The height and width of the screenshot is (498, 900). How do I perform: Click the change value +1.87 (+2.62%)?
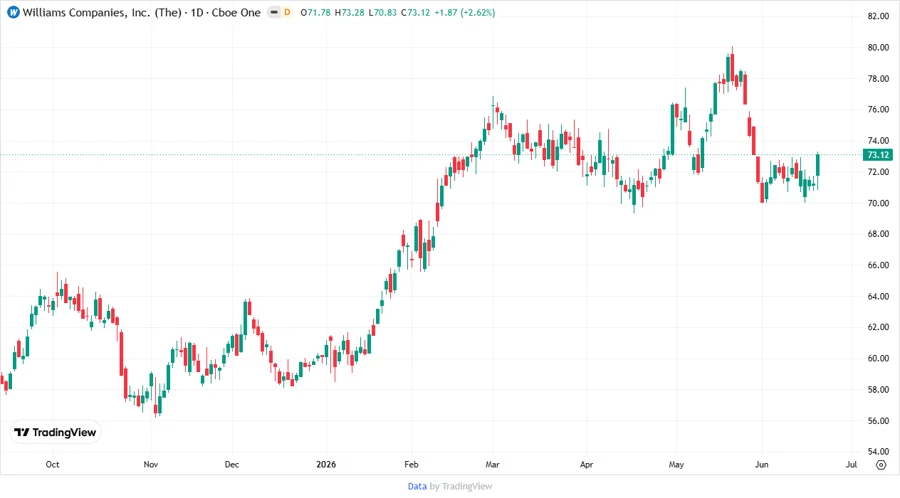click(x=464, y=12)
